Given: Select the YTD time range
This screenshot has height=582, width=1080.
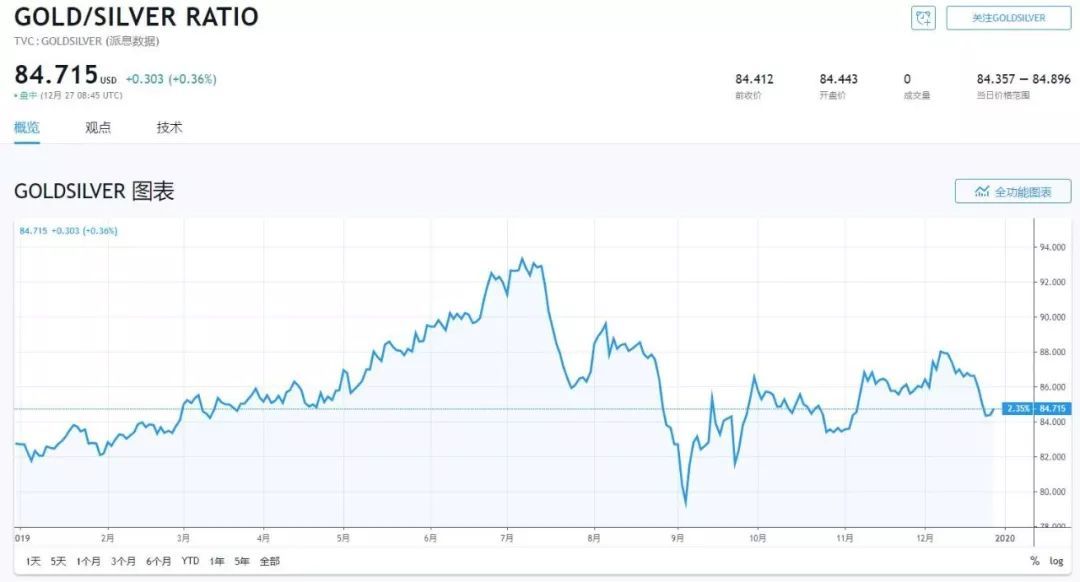Looking at the screenshot, I should [x=190, y=561].
